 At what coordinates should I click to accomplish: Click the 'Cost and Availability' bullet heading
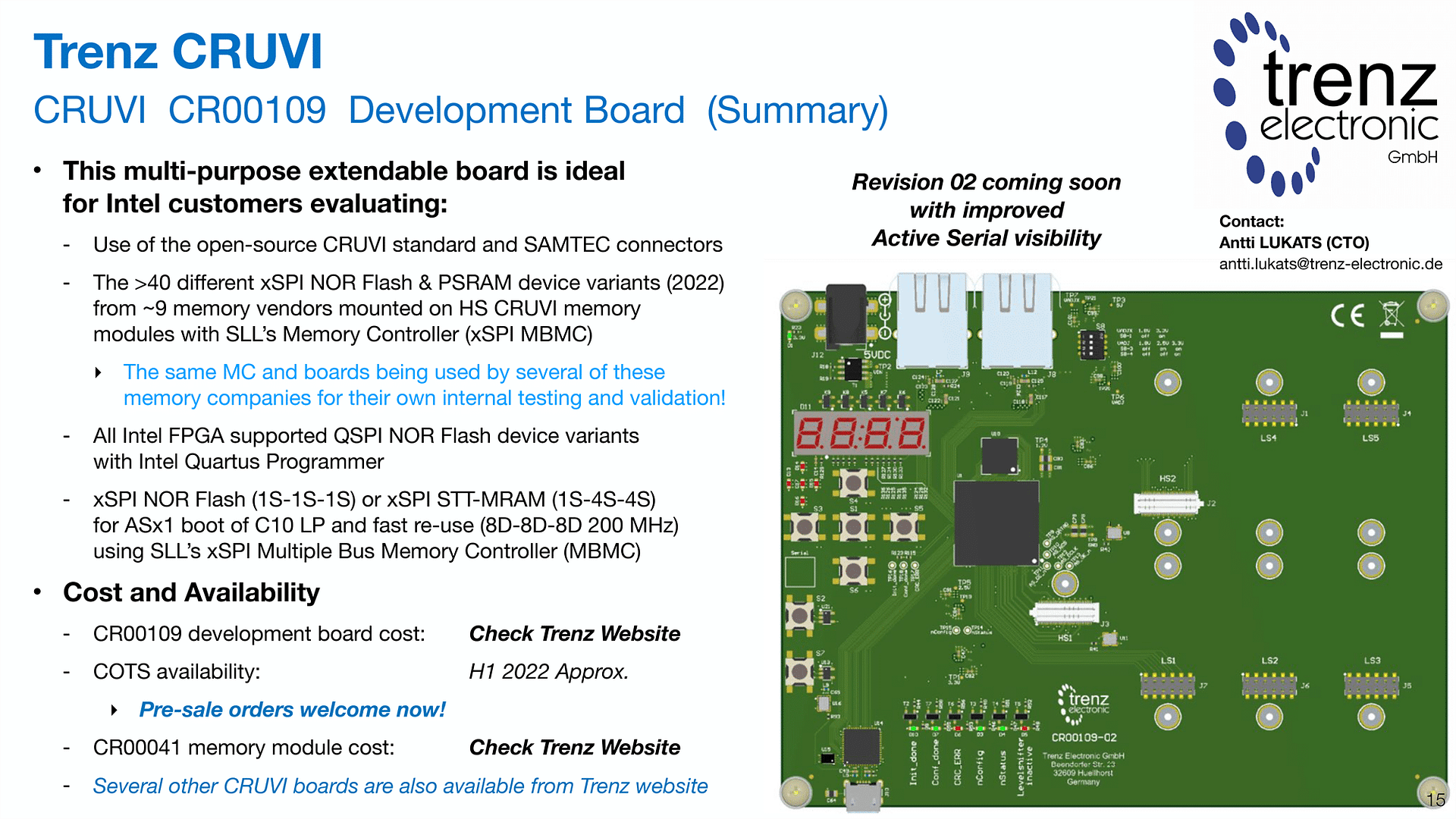[x=191, y=592]
